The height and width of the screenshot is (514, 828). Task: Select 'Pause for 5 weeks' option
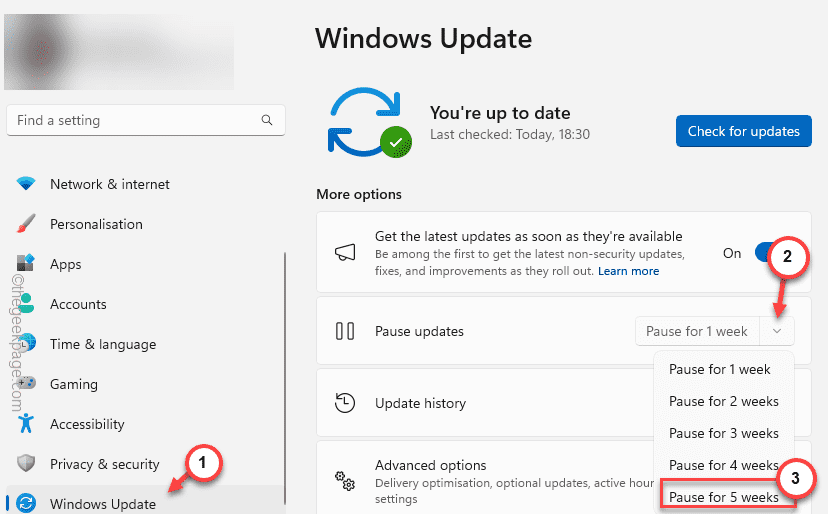point(724,497)
